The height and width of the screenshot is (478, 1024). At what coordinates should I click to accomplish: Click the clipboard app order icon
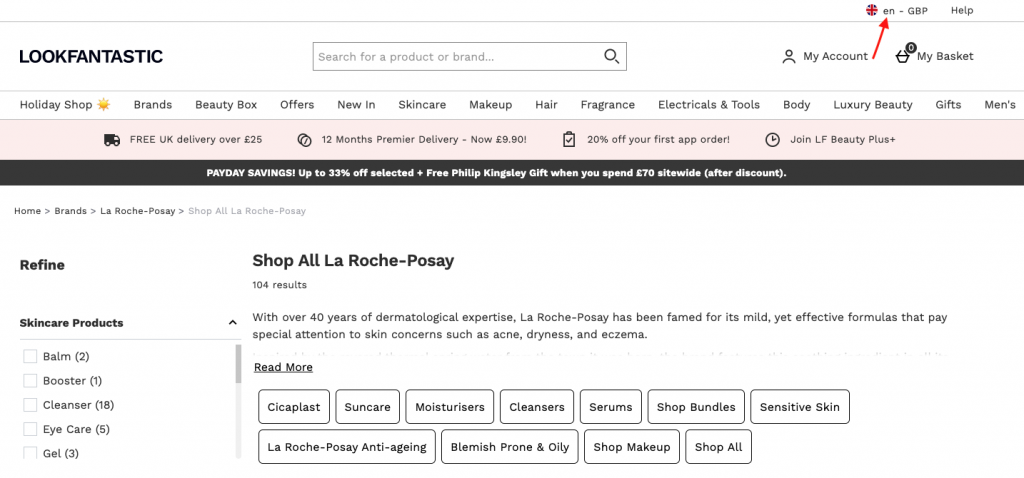[569, 140]
